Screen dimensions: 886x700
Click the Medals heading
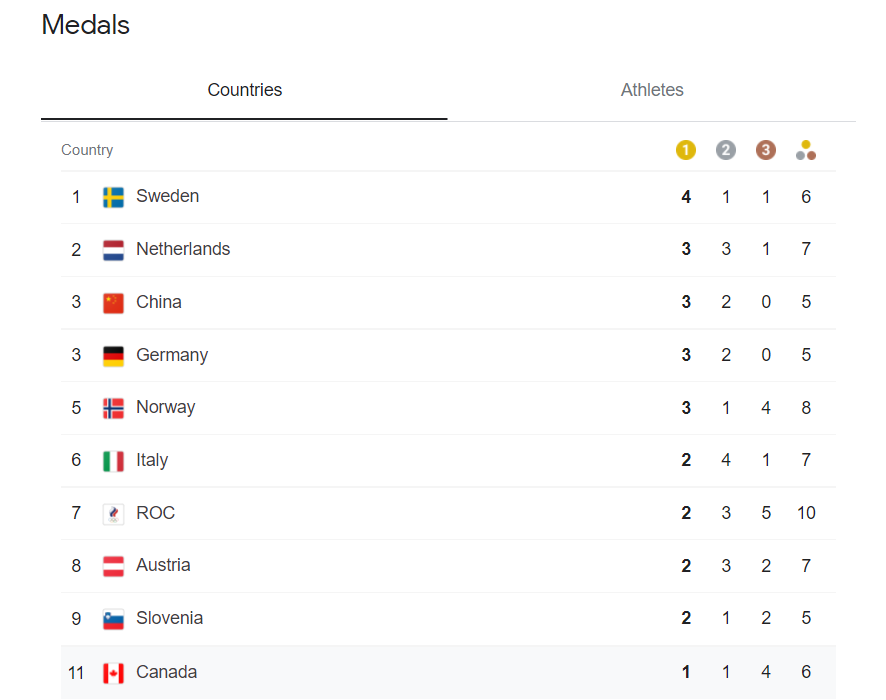pyautogui.click(x=86, y=25)
